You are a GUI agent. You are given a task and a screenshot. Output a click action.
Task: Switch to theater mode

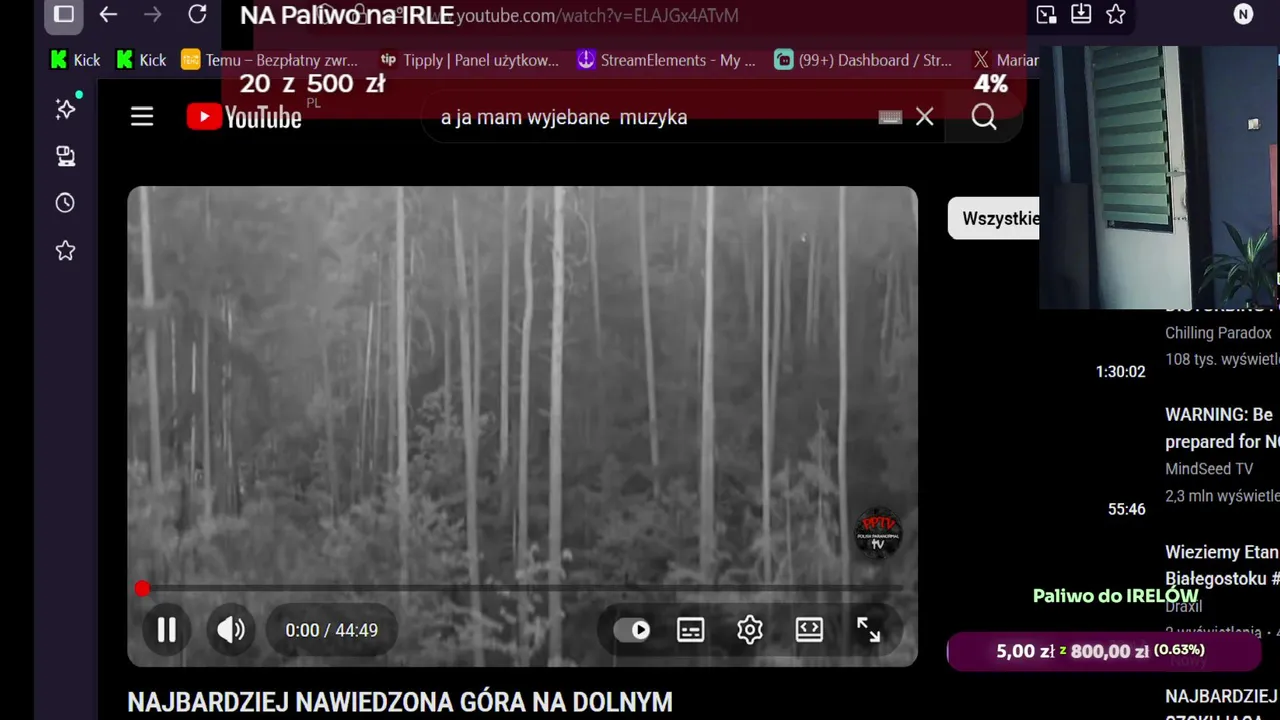pyautogui.click(x=809, y=630)
